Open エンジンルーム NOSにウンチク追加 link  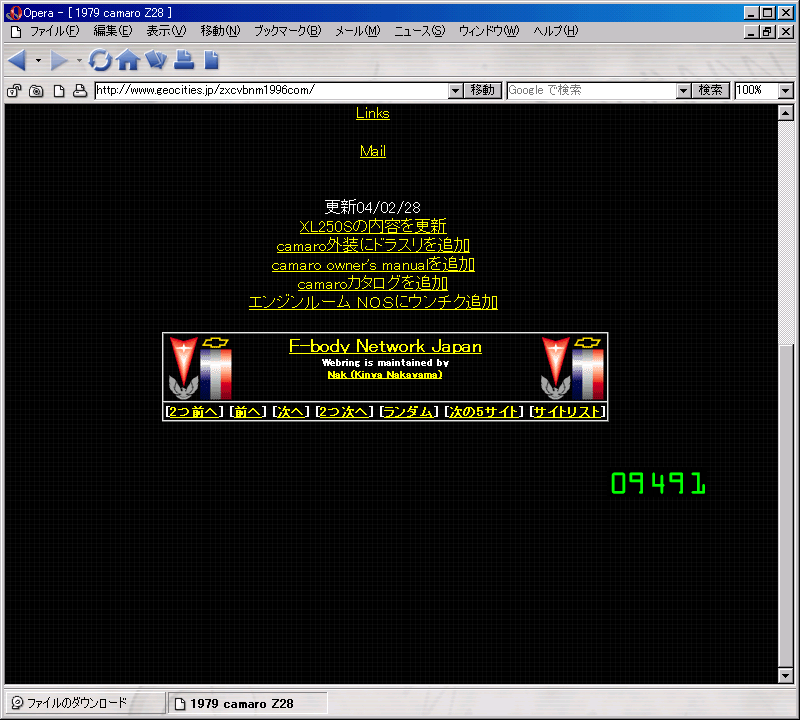pyautogui.click(x=373, y=302)
